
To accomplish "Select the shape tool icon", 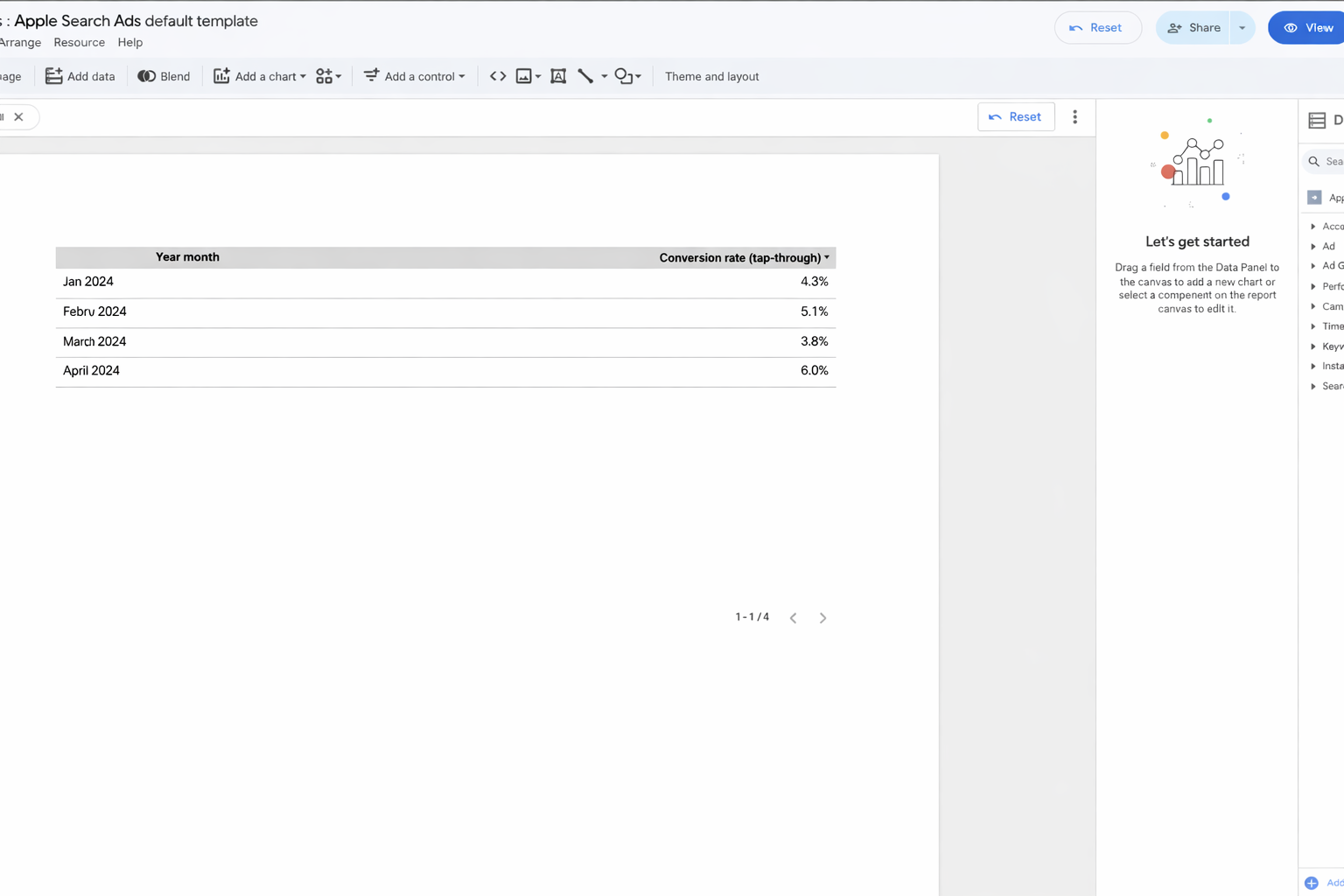I will [x=623, y=76].
